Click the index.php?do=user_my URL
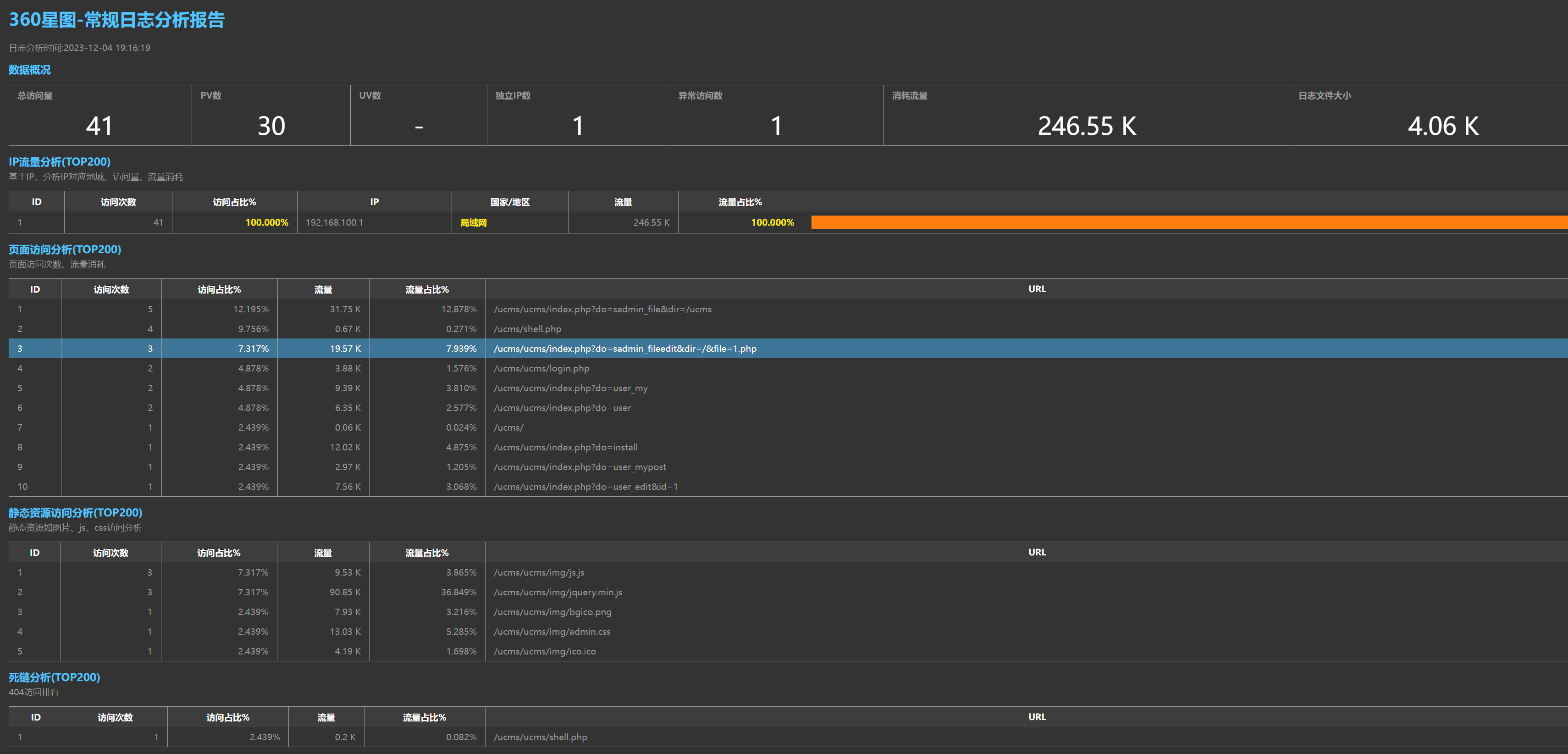Screen dimensions: 1568x754 coord(570,388)
